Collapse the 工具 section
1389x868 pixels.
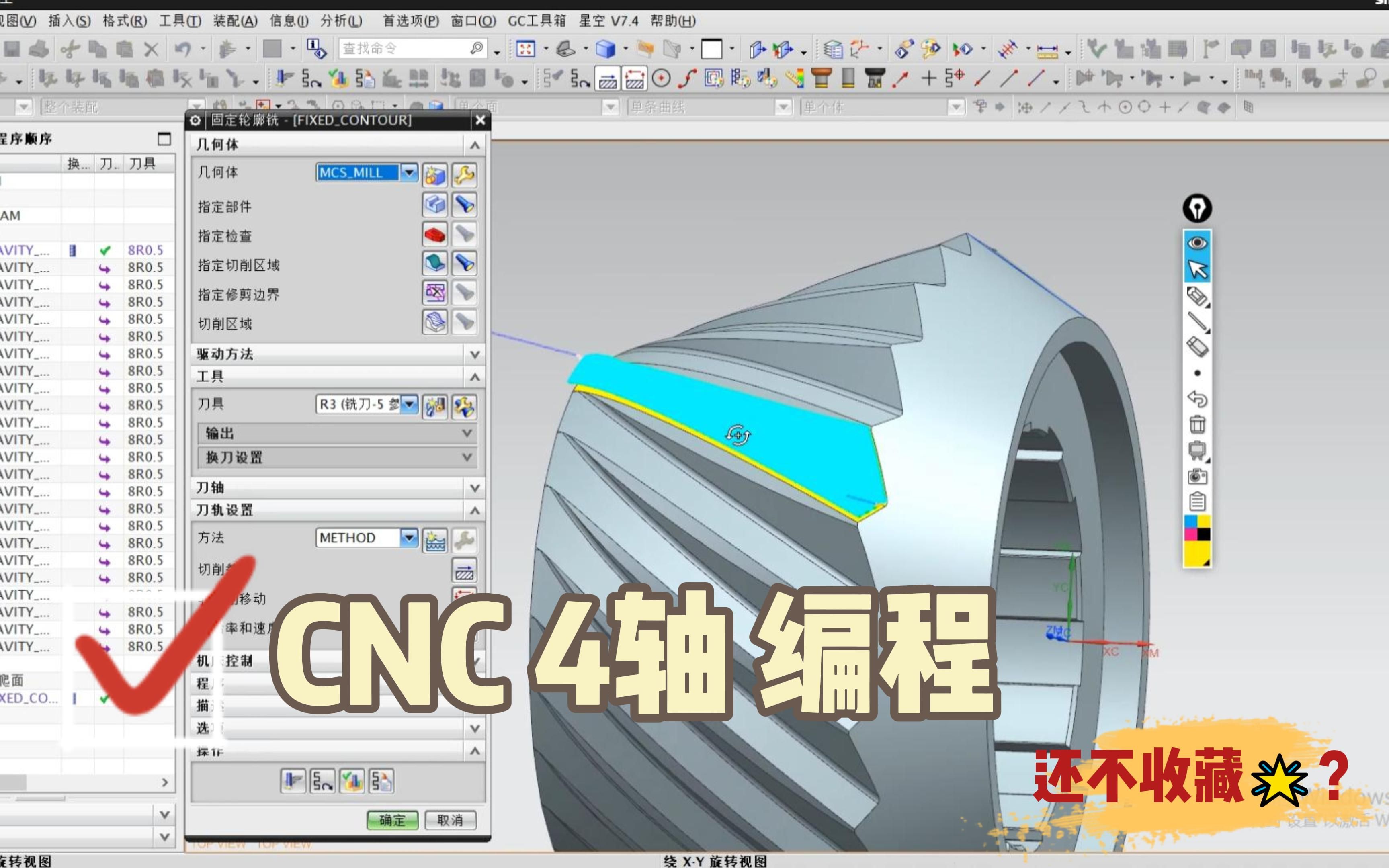click(475, 377)
